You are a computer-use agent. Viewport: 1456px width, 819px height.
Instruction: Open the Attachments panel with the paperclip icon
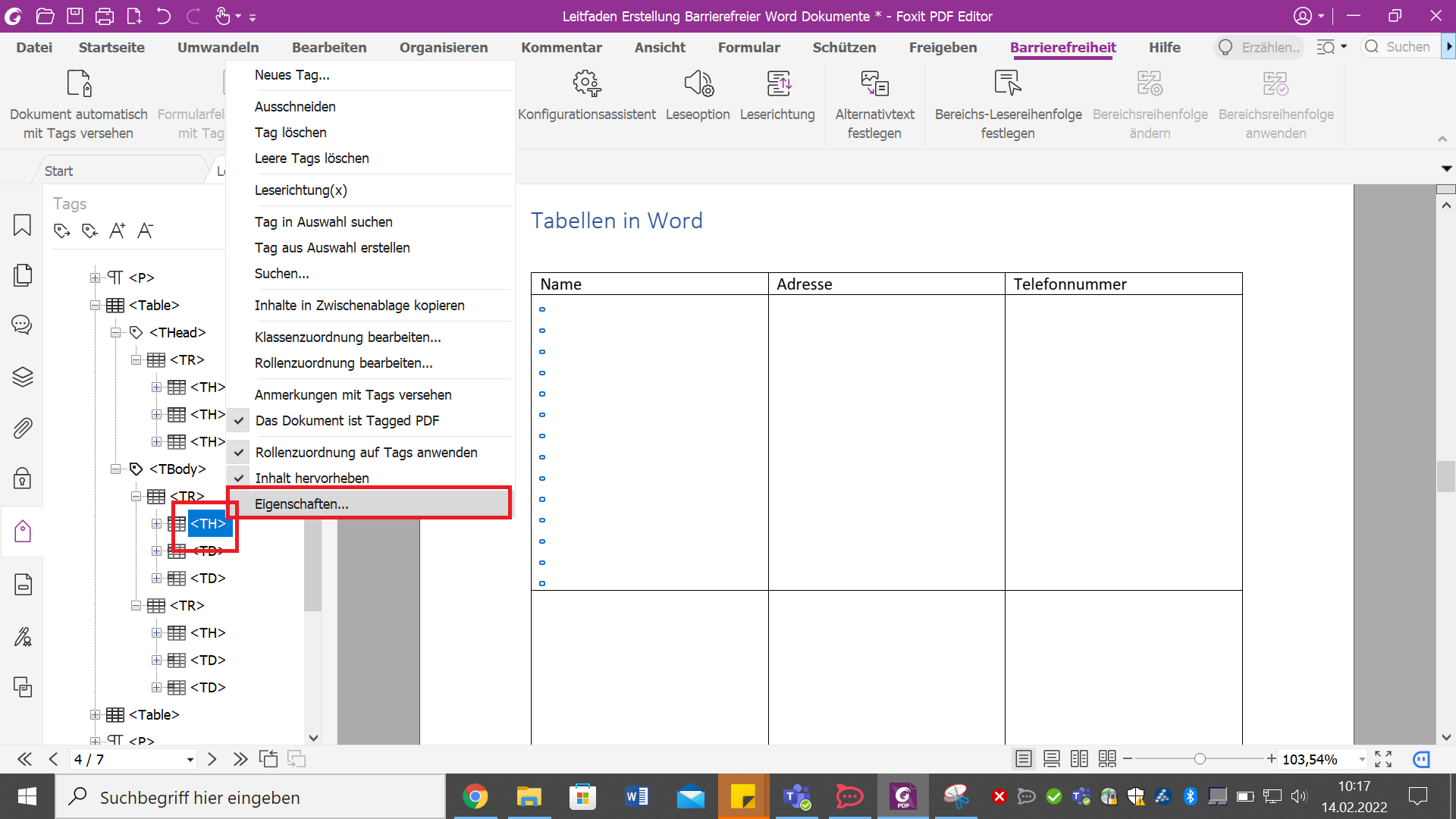tap(22, 428)
